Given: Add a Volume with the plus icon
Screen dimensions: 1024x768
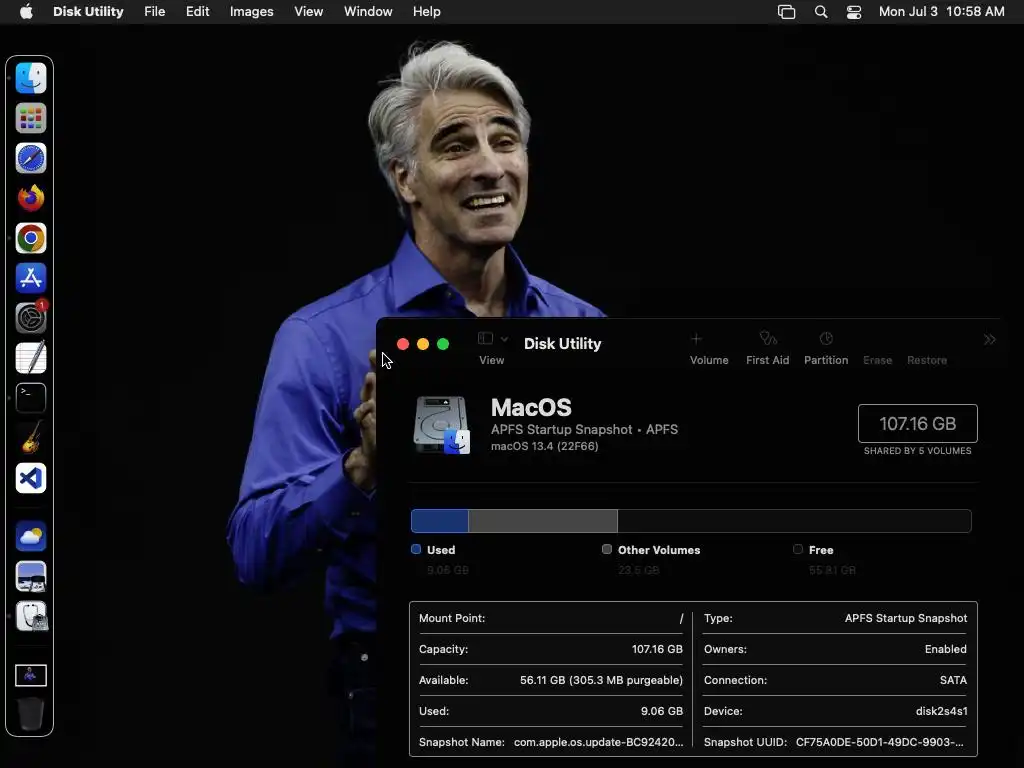Looking at the screenshot, I should 696,338.
